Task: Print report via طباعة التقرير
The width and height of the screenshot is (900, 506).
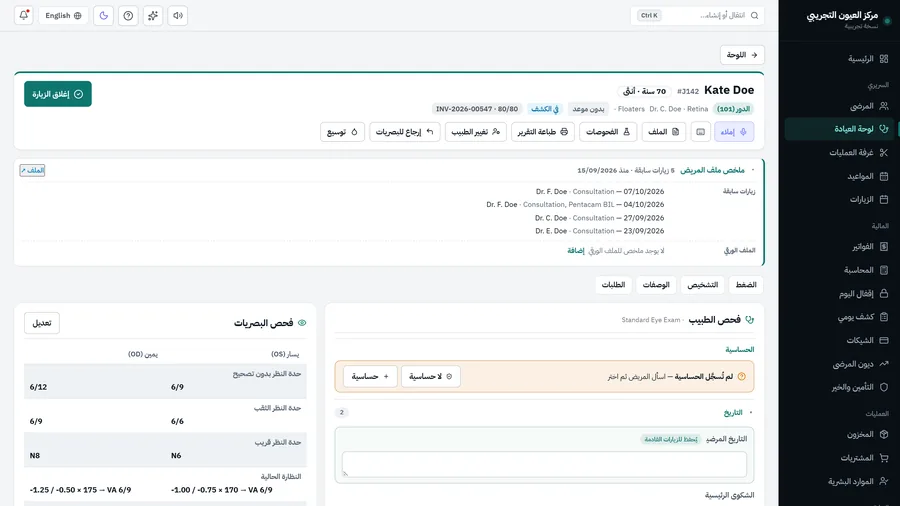Action: pyautogui.click(x=542, y=132)
